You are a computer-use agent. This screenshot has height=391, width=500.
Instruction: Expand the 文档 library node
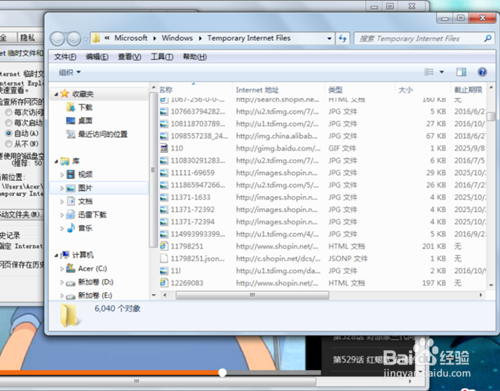(62, 201)
